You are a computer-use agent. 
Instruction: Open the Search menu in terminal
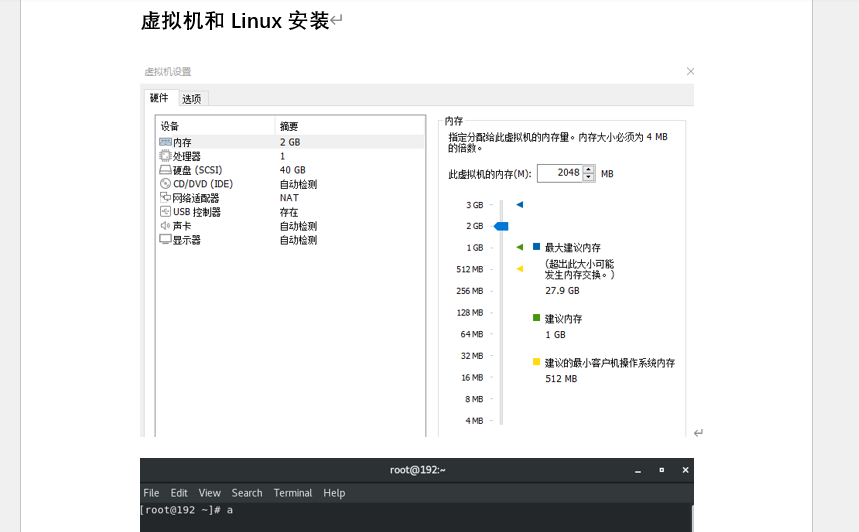point(247,493)
